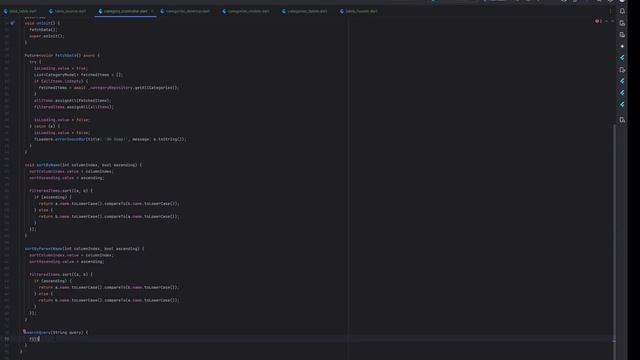Click the 'searchQuery(String query) {' line

click(x=57, y=332)
